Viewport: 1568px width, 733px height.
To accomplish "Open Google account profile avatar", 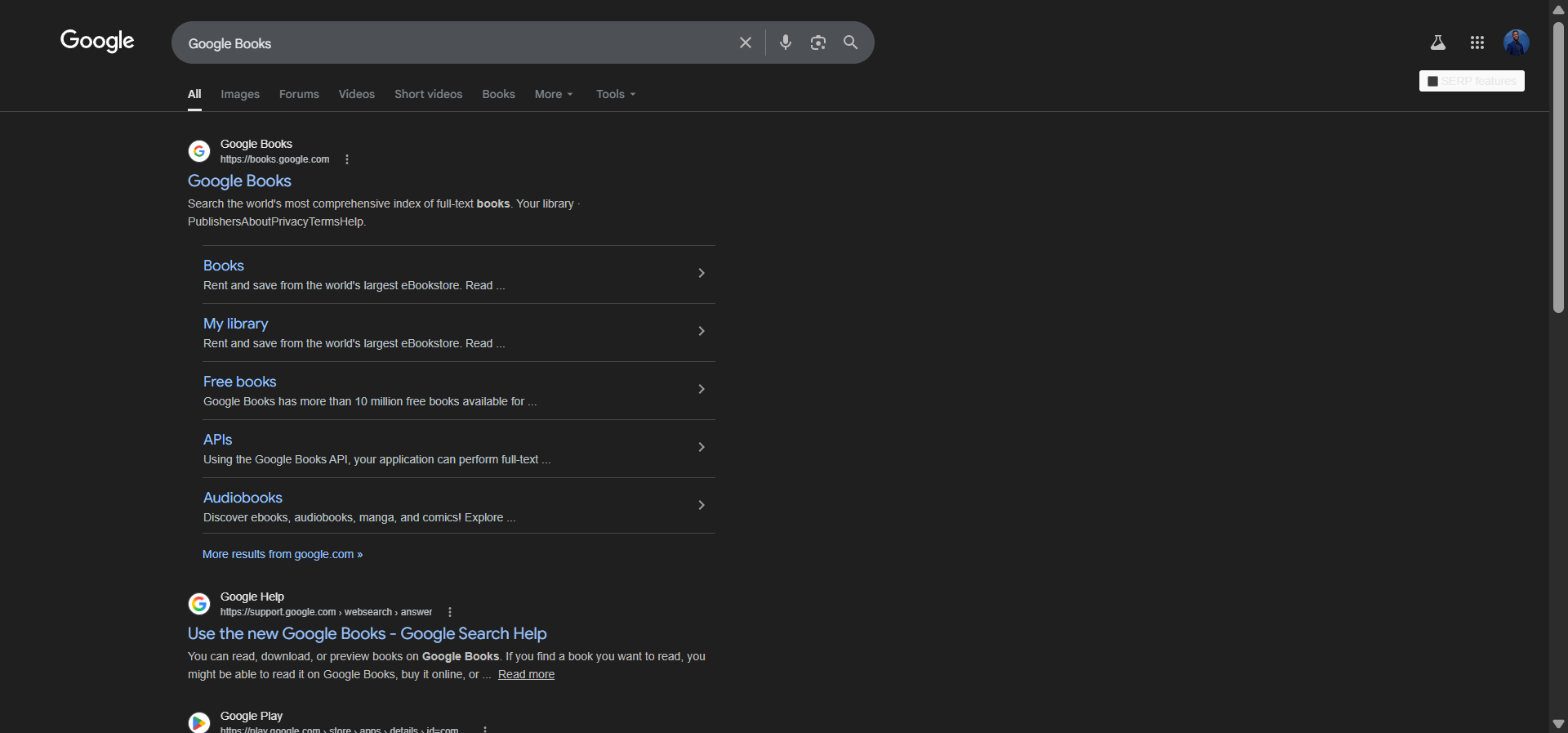I will (1517, 42).
